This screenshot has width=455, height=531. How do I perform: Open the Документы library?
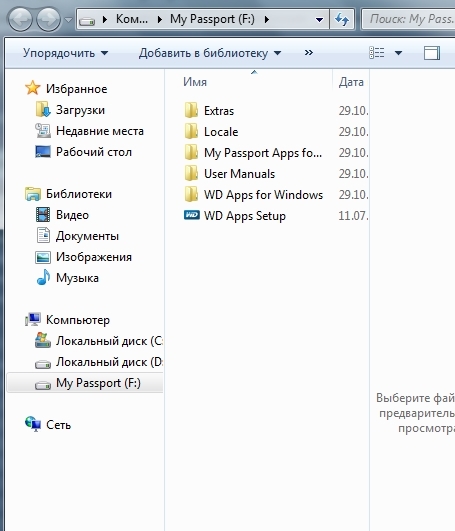coord(87,236)
